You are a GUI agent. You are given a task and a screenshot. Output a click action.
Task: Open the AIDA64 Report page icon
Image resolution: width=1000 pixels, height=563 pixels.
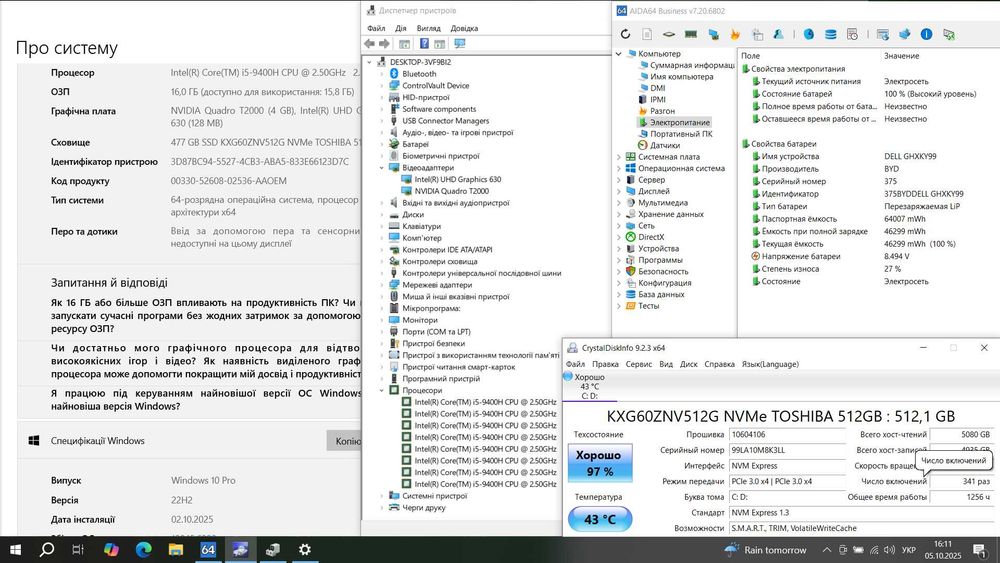click(647, 34)
